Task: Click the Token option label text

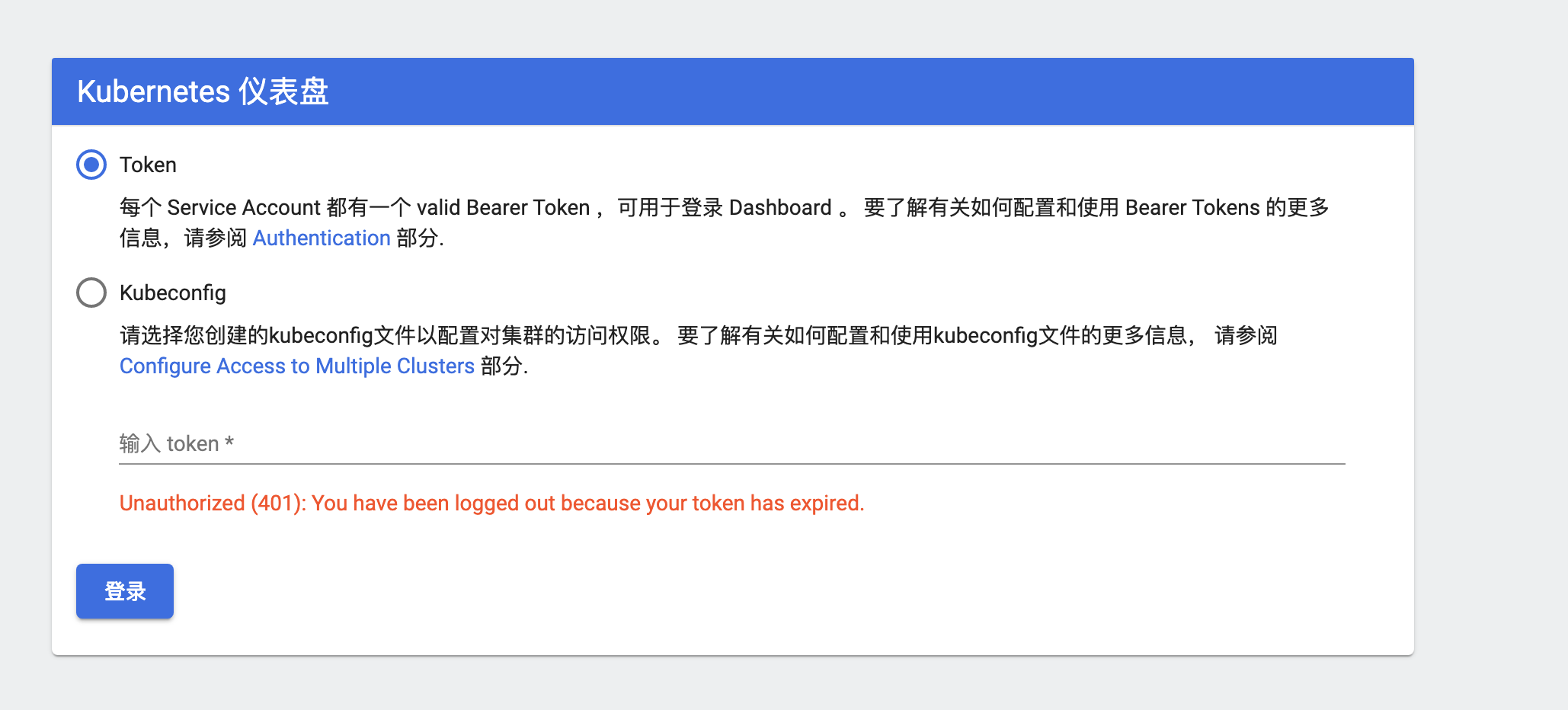Action: pyautogui.click(x=148, y=165)
